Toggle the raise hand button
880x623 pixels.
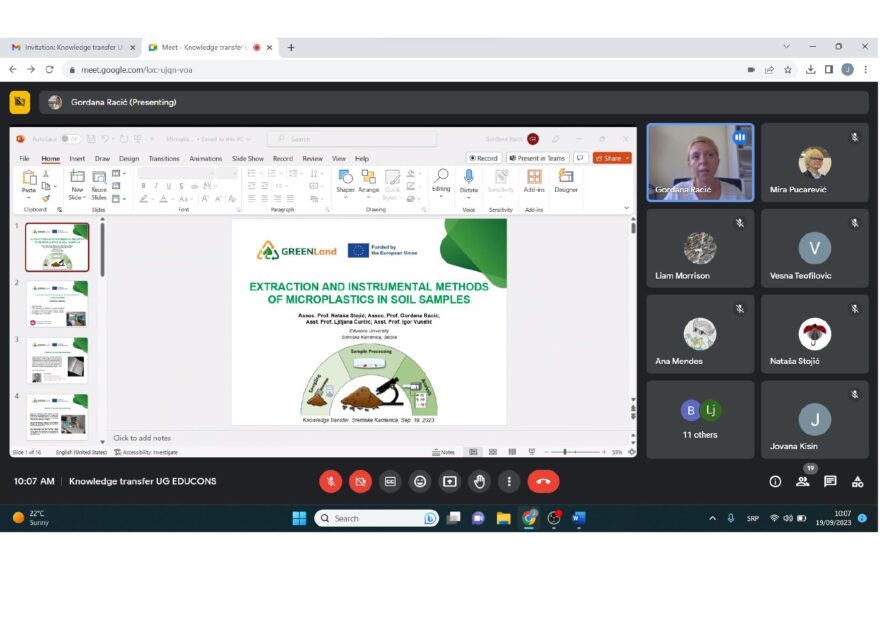[479, 482]
